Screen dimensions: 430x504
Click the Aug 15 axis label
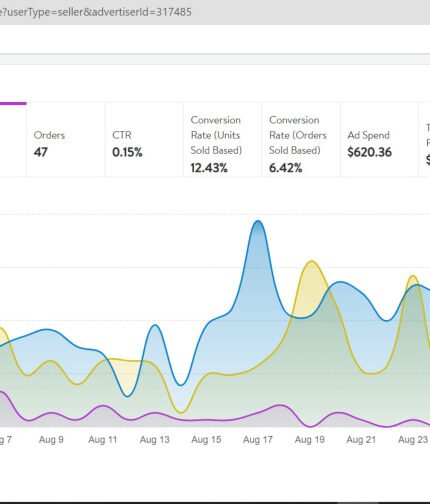(x=206, y=440)
